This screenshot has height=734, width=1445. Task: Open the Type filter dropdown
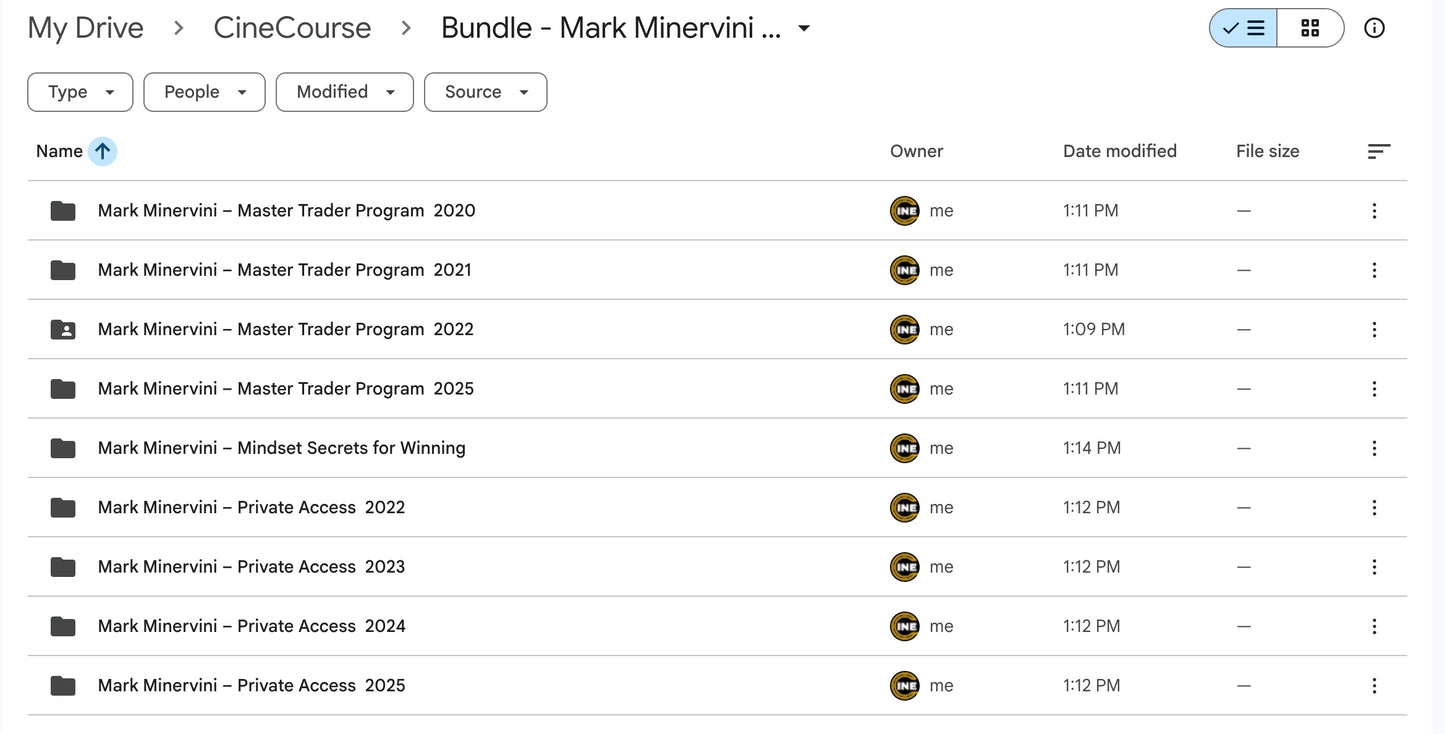[x=80, y=91]
